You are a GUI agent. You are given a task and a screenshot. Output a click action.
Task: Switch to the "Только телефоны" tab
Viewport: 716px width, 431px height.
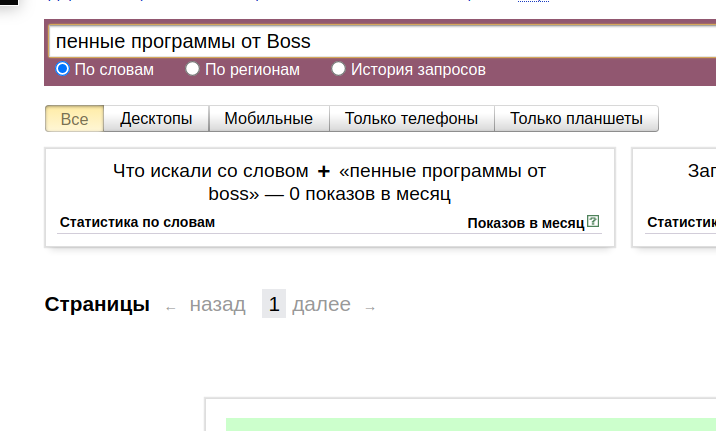(411, 119)
